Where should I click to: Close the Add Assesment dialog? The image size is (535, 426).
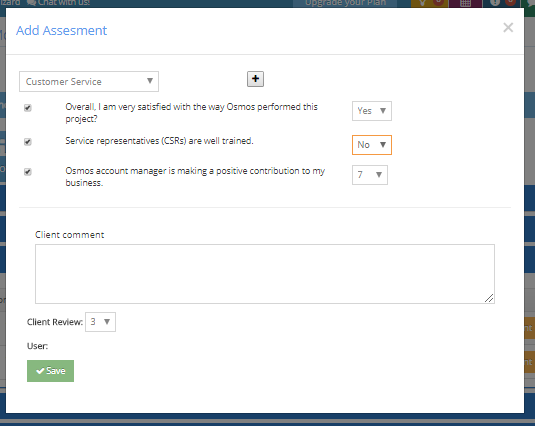click(x=508, y=27)
